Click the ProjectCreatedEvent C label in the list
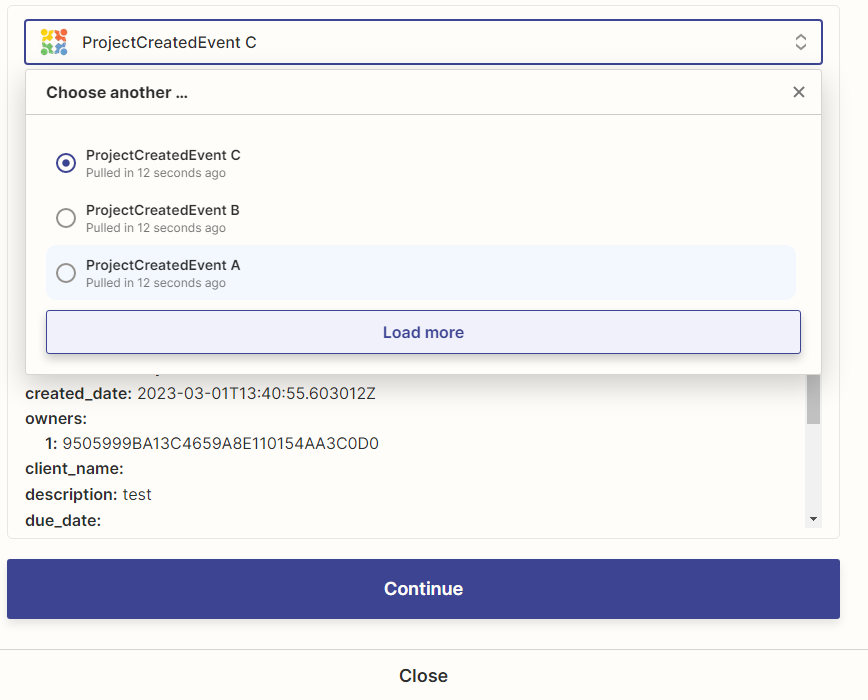The width and height of the screenshot is (868, 700). point(162,155)
